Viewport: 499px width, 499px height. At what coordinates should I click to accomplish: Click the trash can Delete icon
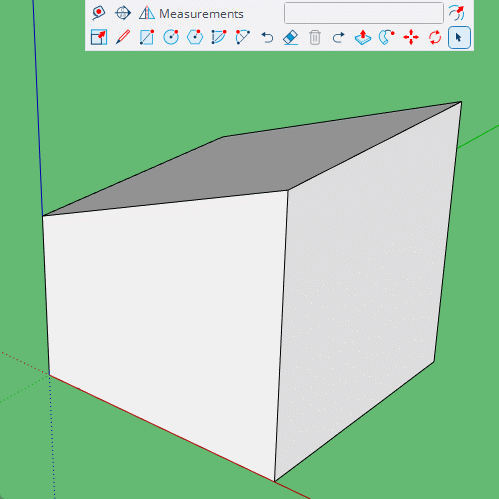click(x=315, y=37)
